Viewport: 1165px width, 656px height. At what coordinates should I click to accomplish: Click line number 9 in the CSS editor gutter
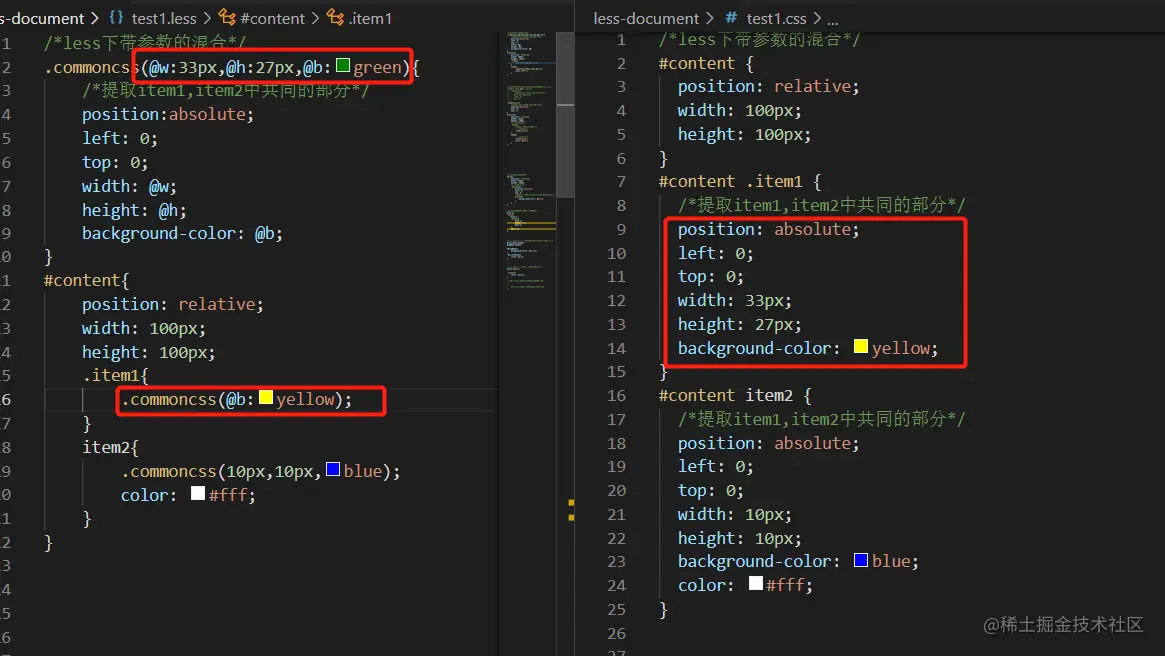coord(621,230)
